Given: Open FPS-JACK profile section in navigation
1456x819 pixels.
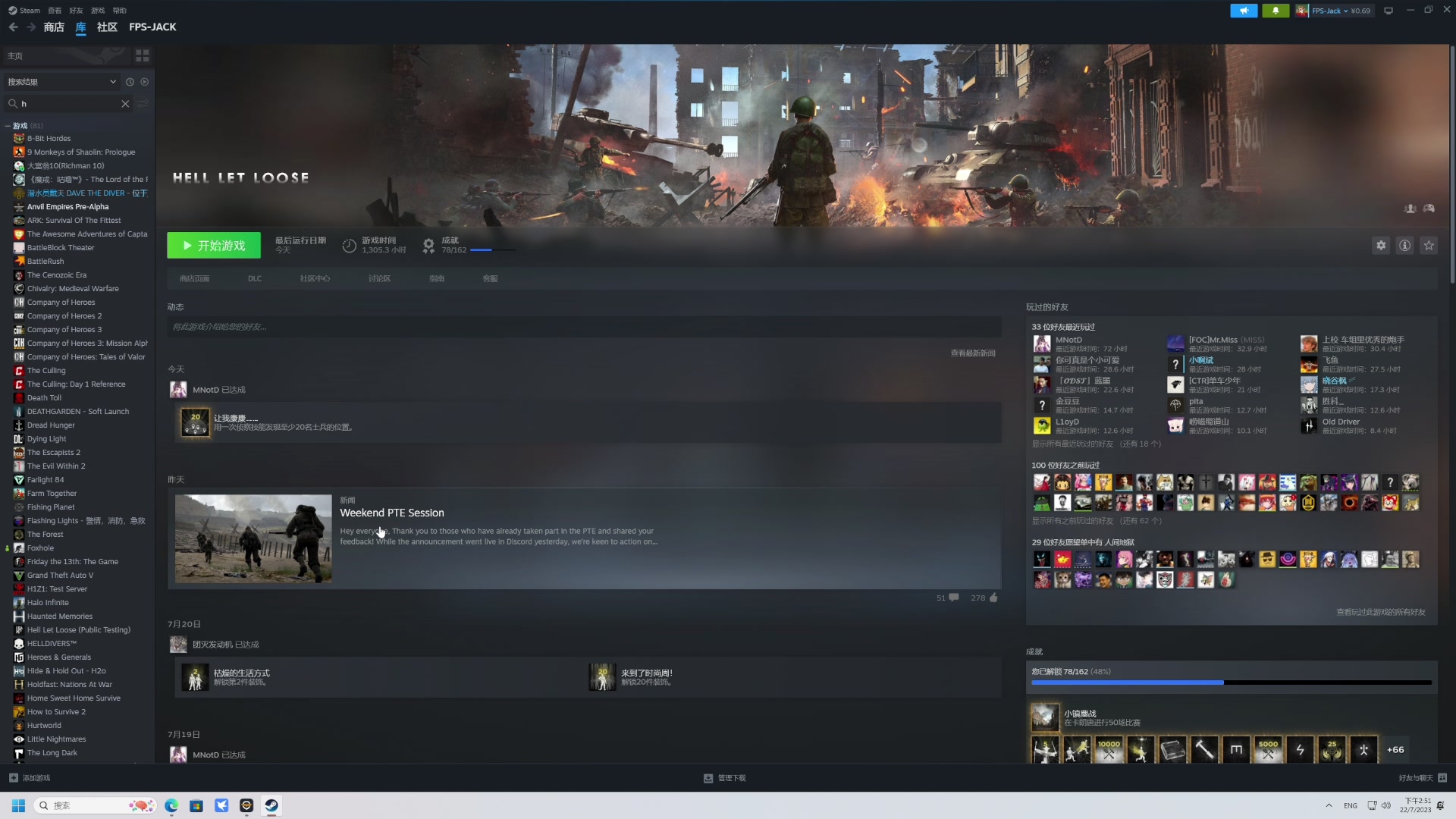Looking at the screenshot, I should [152, 27].
